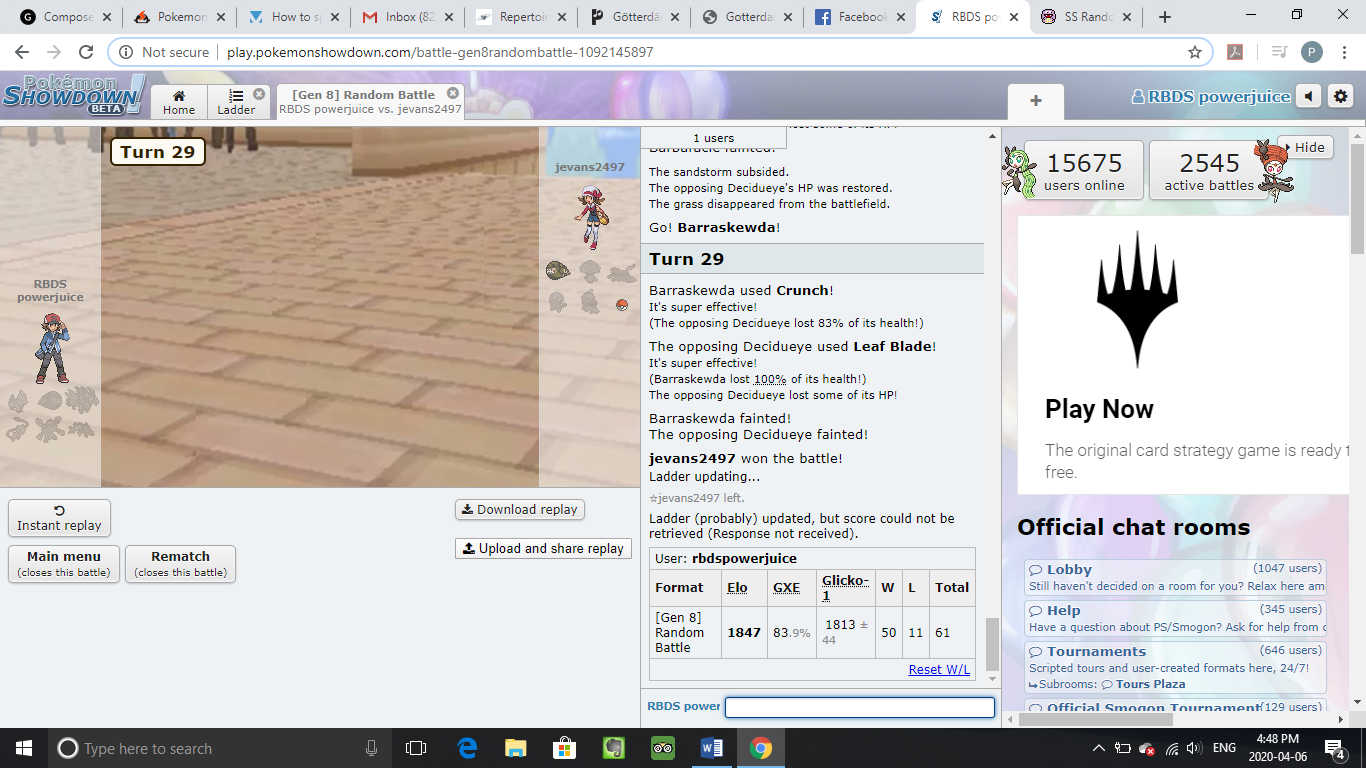The height and width of the screenshot is (768, 1366).
Task: Click the Reset W/L link
Action: click(938, 669)
